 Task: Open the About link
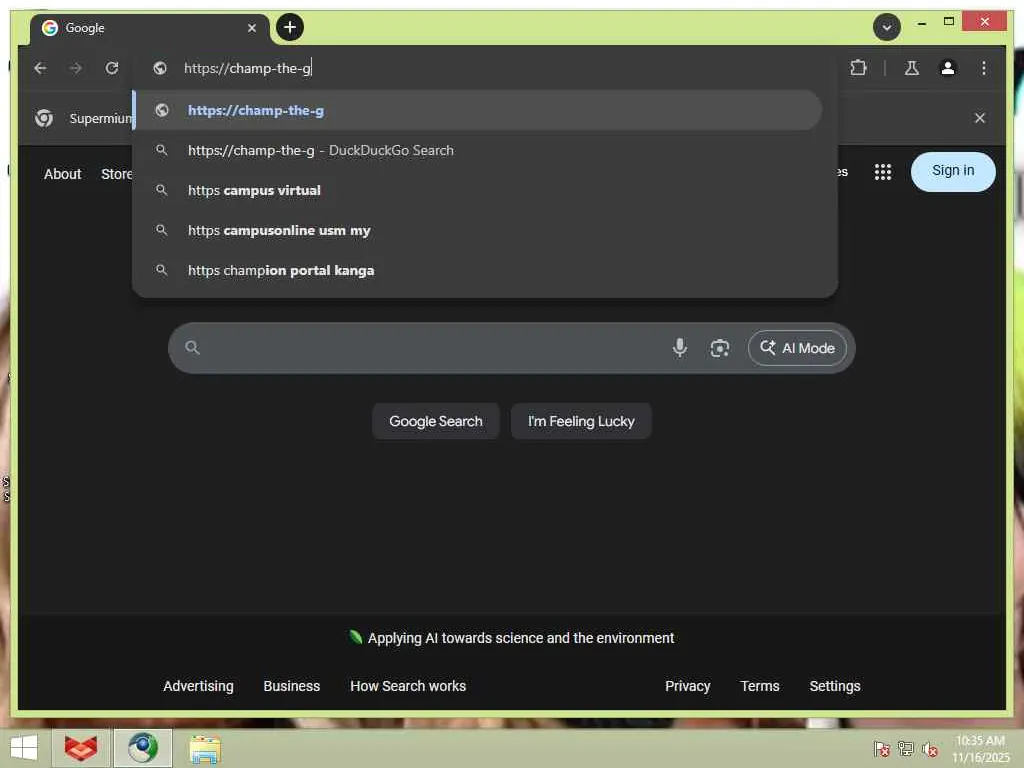point(63,174)
